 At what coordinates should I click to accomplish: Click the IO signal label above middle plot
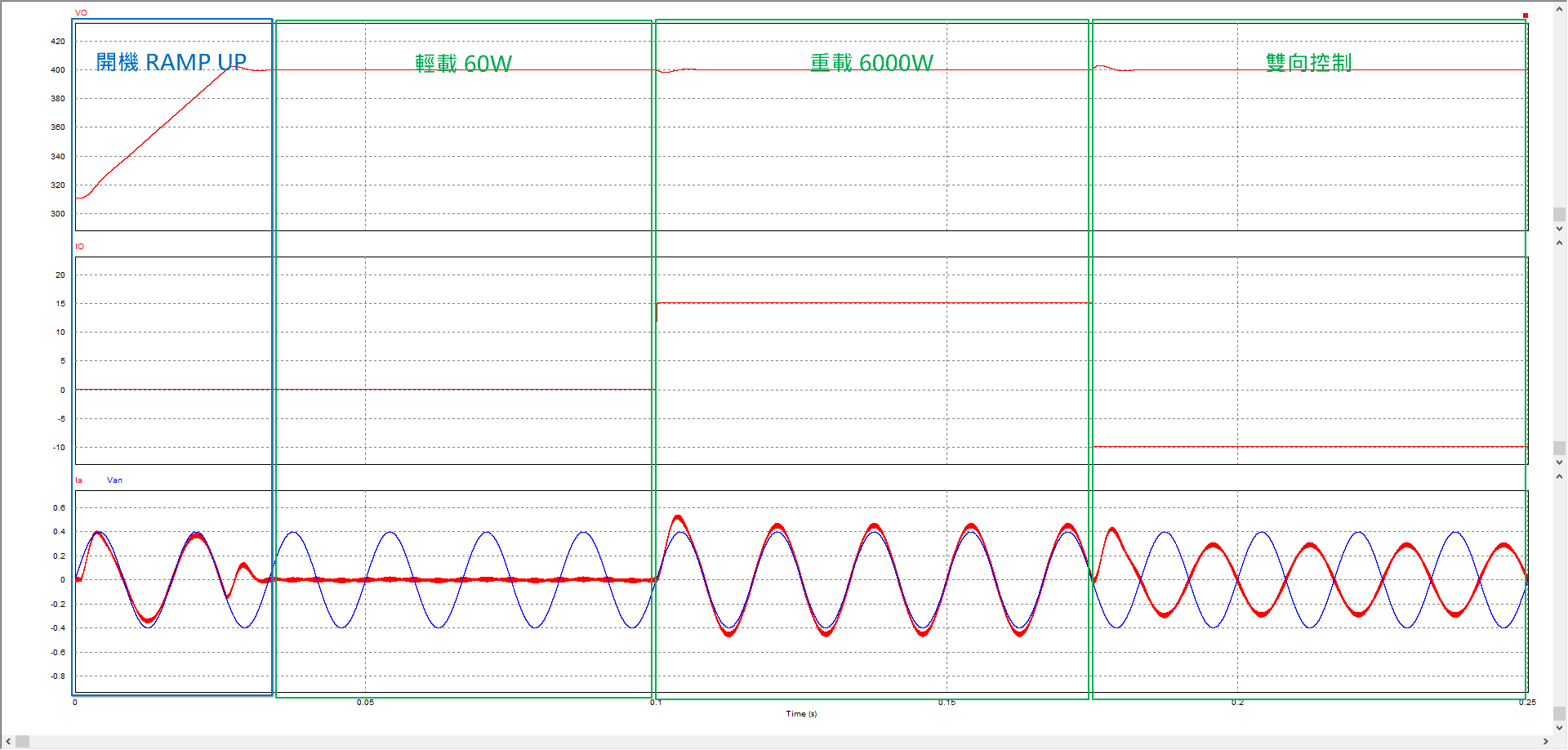pos(80,247)
